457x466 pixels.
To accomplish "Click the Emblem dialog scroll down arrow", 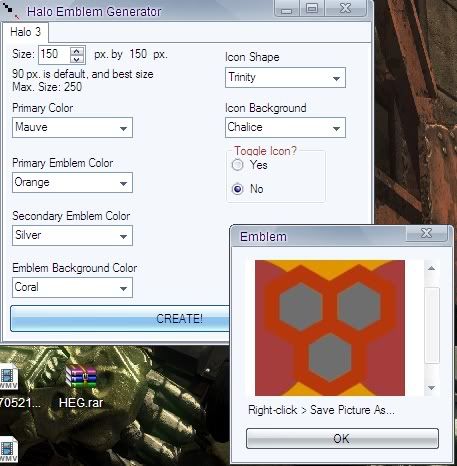I will (x=432, y=387).
